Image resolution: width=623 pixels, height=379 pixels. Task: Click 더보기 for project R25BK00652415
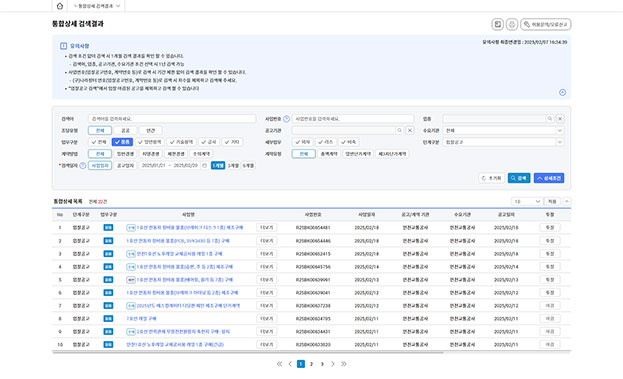(x=267, y=253)
